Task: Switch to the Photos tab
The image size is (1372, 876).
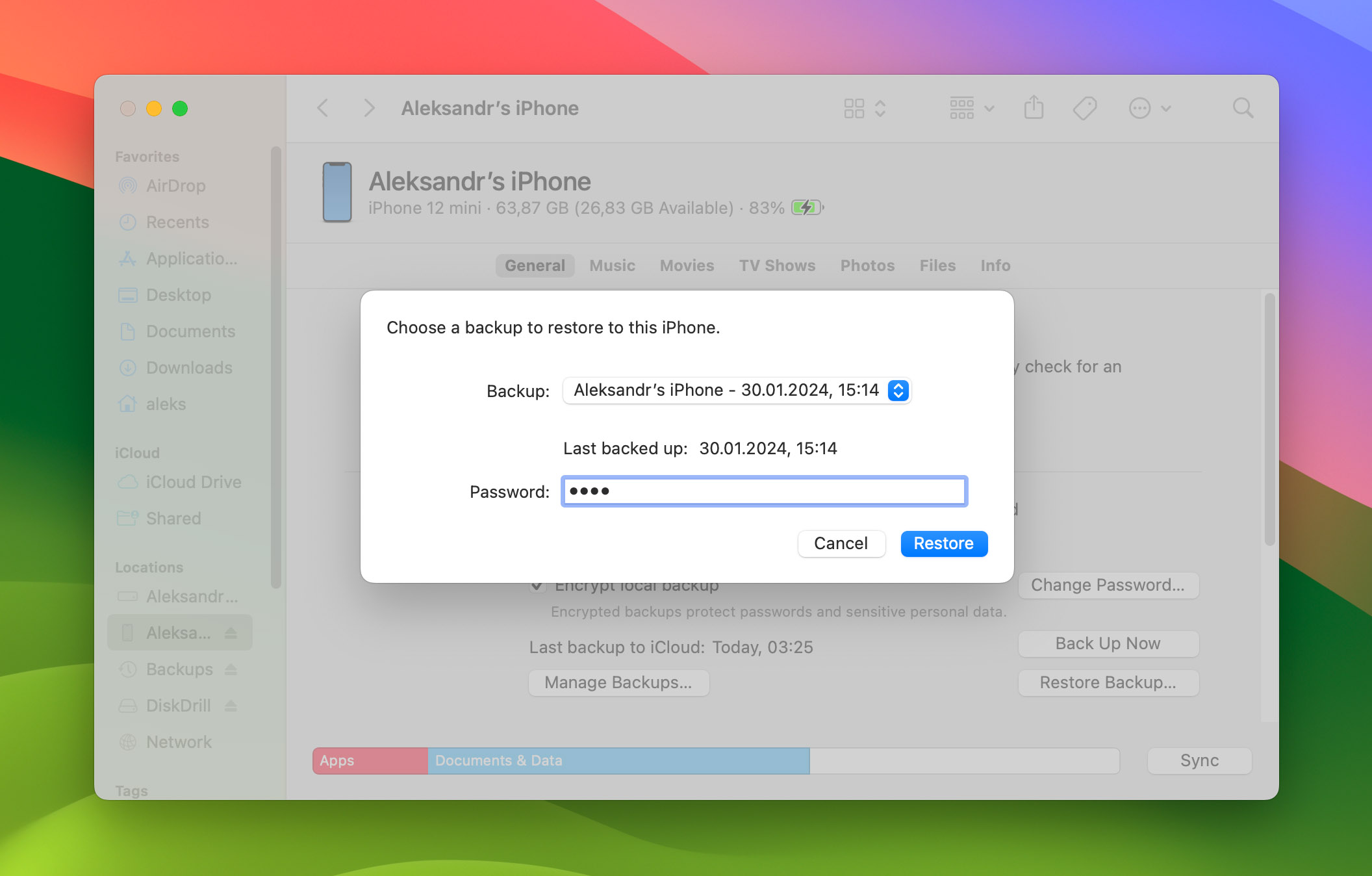Action: [867, 265]
